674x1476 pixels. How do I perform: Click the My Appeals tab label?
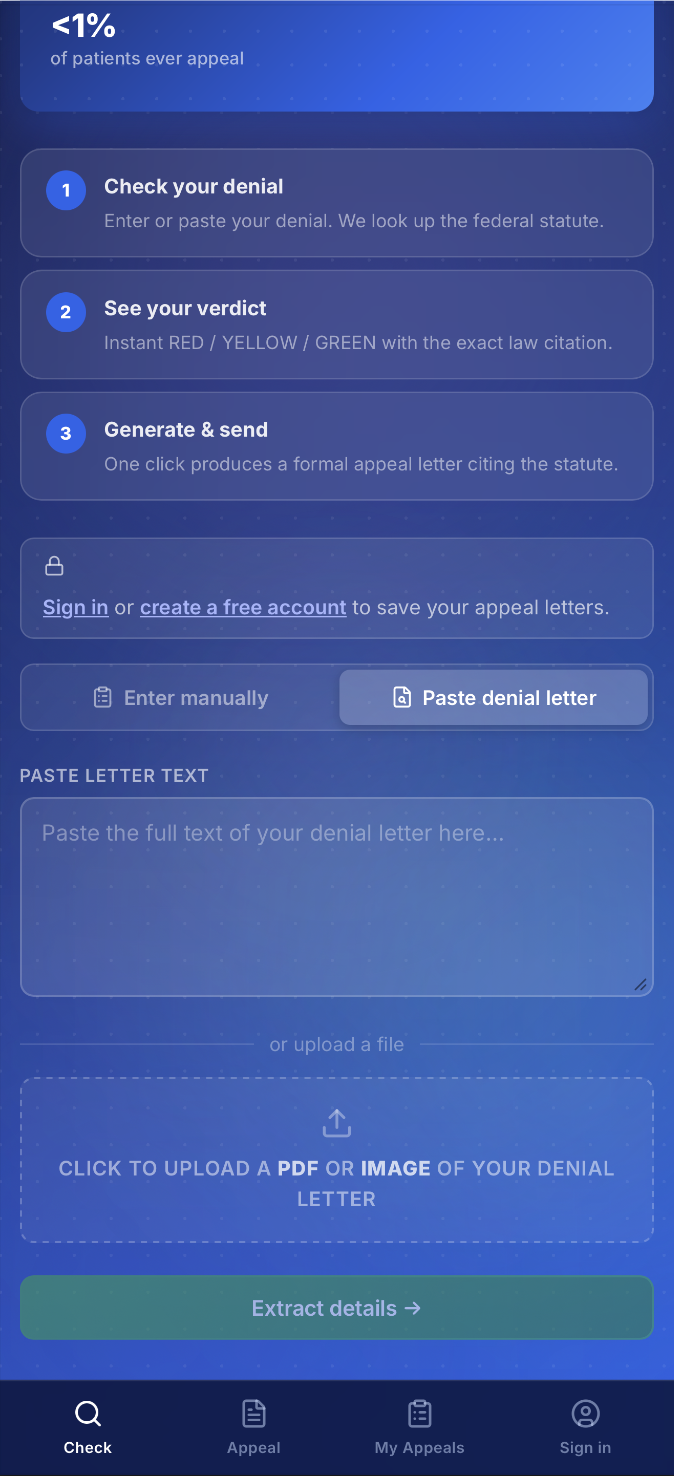pyautogui.click(x=420, y=1447)
